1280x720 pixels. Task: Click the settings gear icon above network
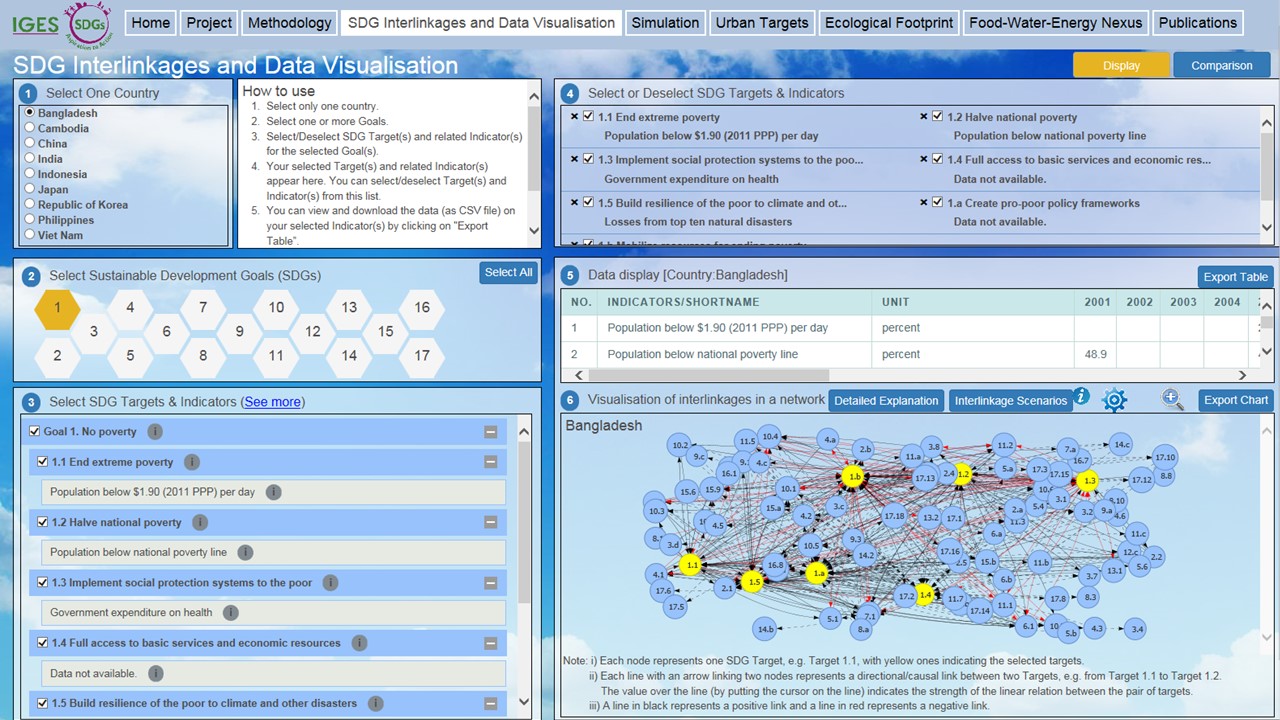click(x=1114, y=401)
